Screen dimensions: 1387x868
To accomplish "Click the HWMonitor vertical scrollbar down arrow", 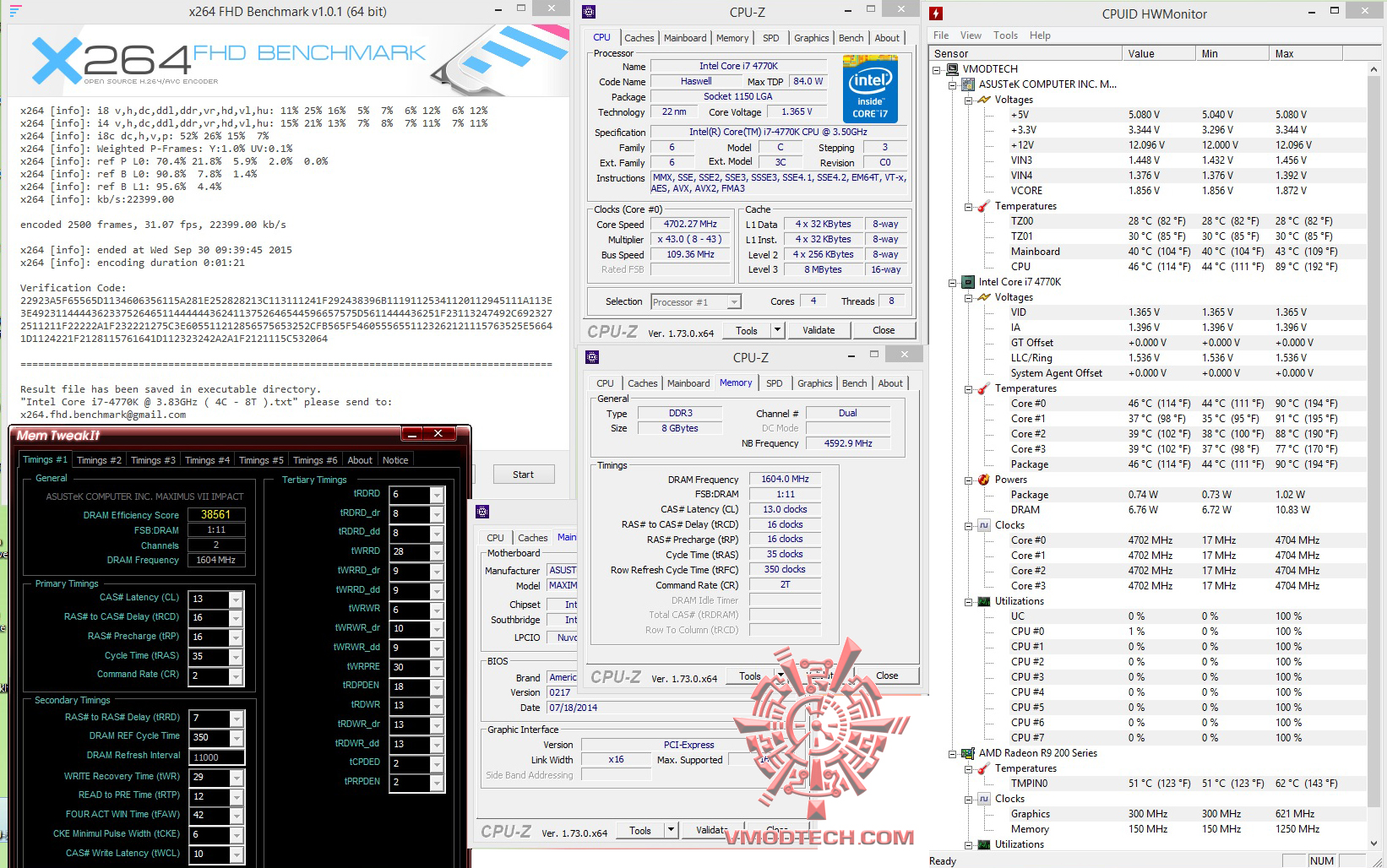I will coord(1374,843).
